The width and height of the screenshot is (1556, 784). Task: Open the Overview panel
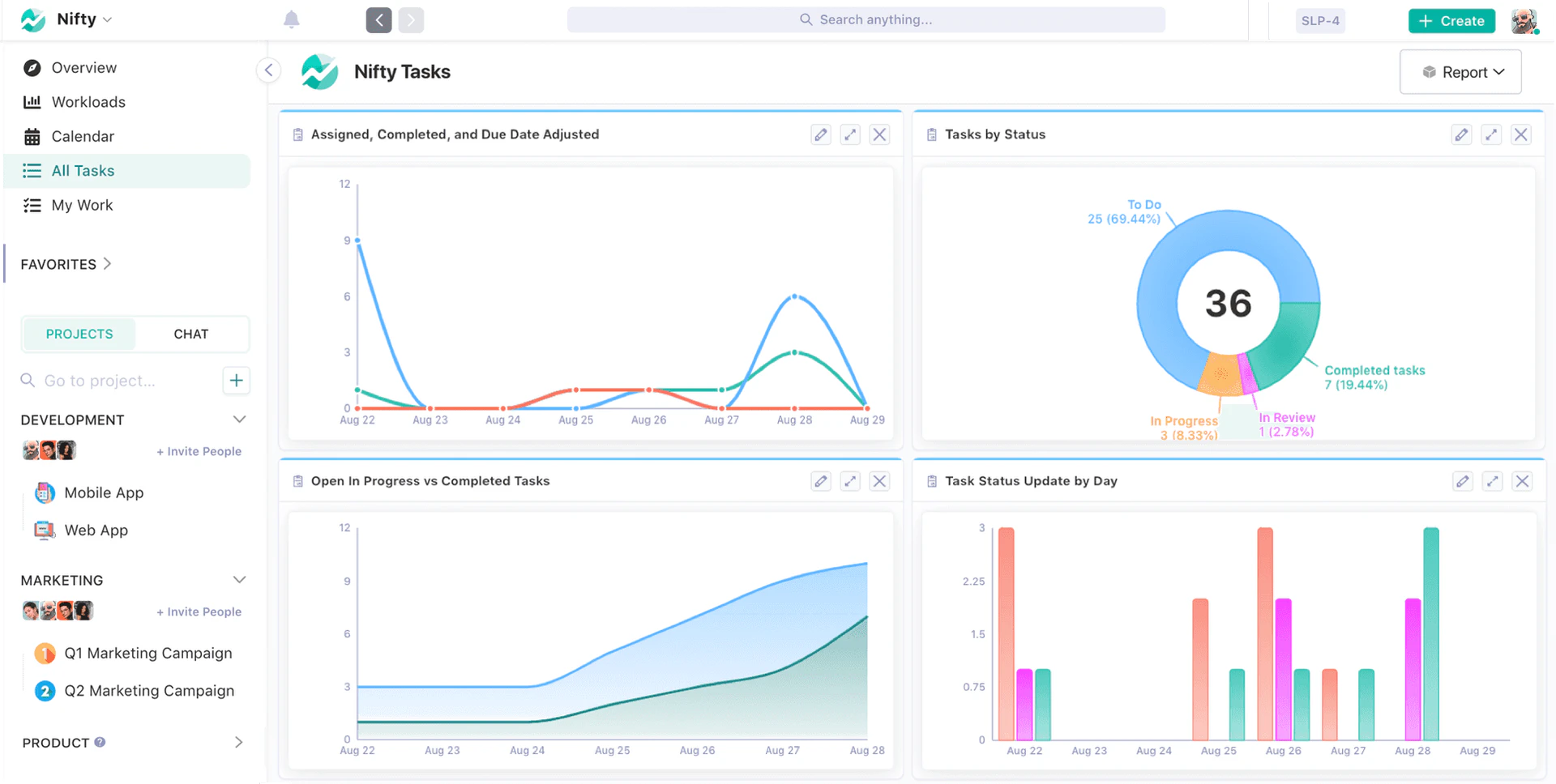83,67
